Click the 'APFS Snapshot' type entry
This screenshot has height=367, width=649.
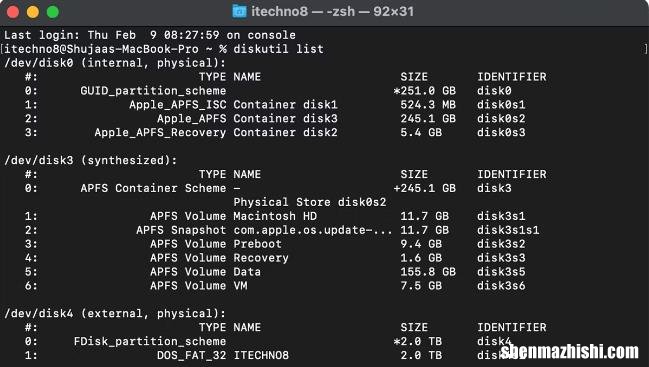(x=181, y=230)
